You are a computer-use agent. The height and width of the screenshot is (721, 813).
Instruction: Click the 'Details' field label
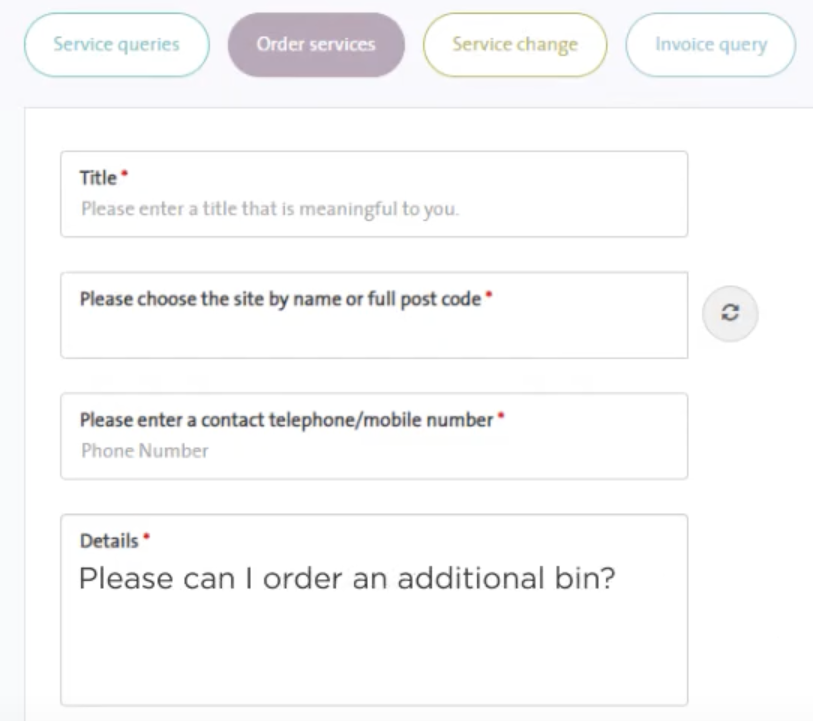pos(109,541)
